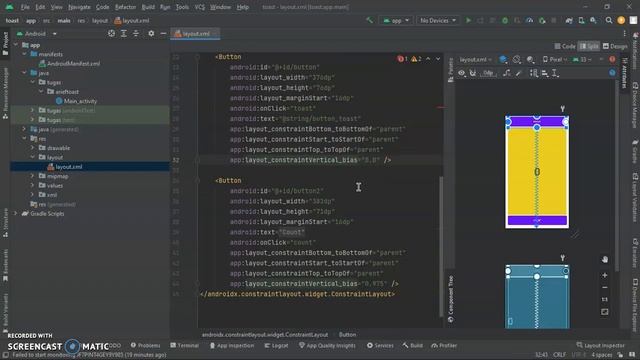Select AndroidManifest.xml in project tree
The height and width of the screenshot is (360, 640).
click(x=69, y=63)
